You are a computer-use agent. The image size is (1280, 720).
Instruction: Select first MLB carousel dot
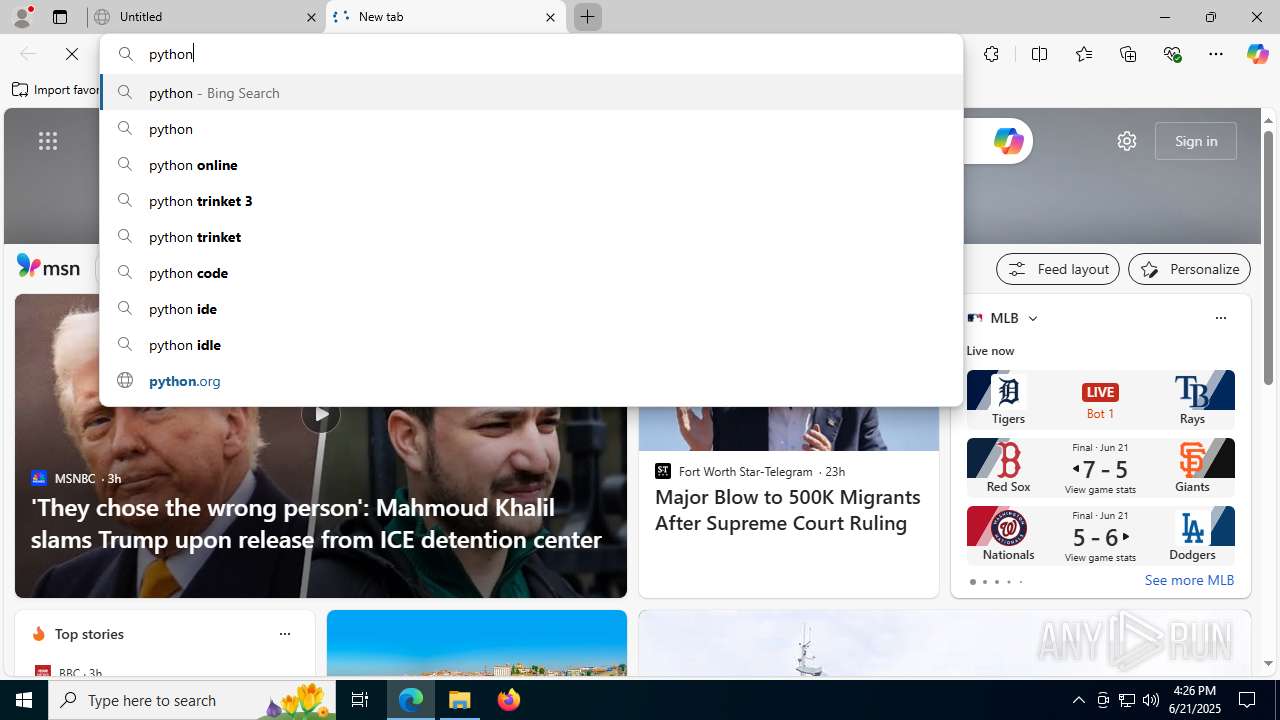[x=972, y=582]
